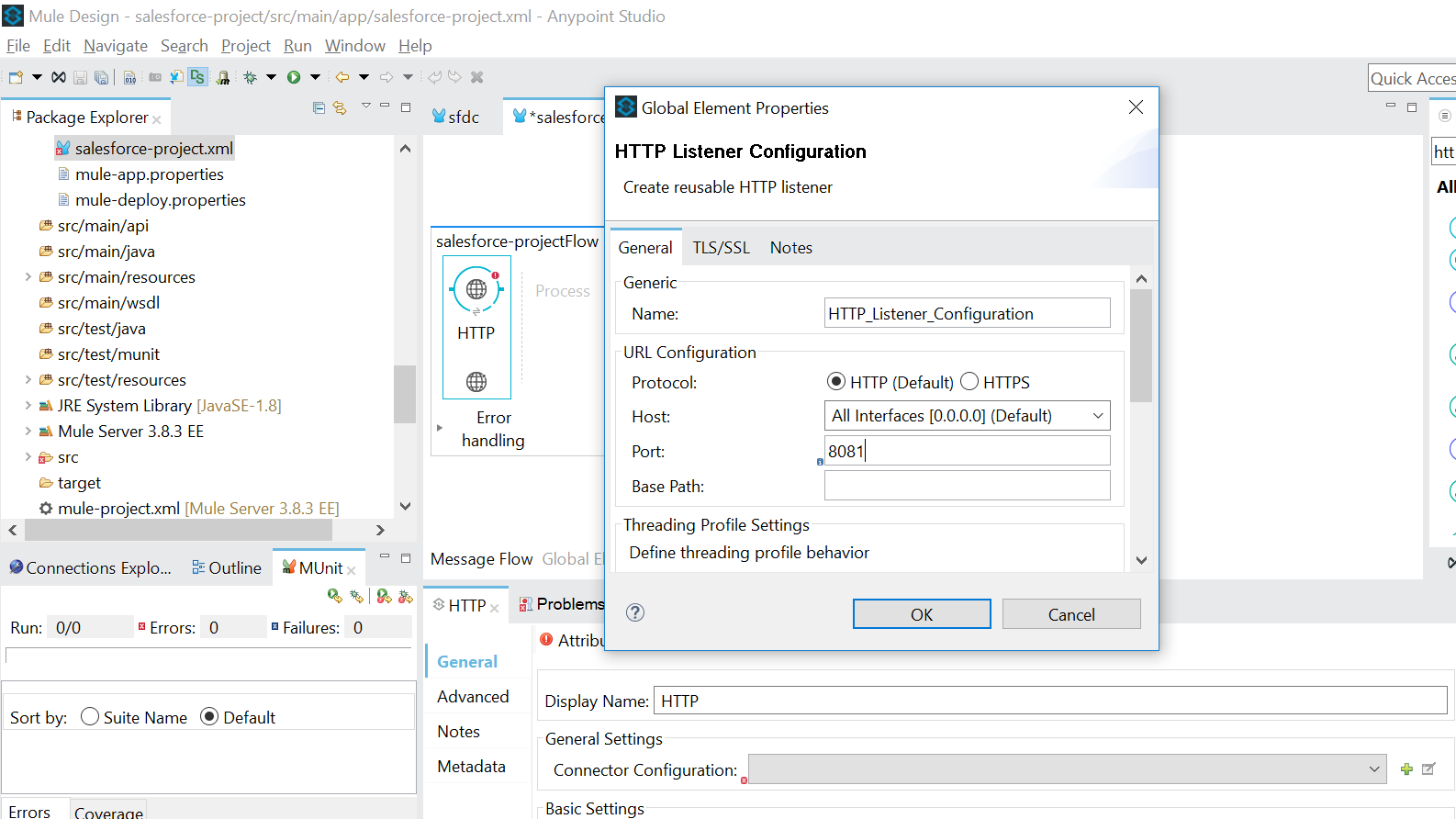The image size is (1456, 819).
Task: Click the Save All toolbar icon
Action: click(x=102, y=78)
